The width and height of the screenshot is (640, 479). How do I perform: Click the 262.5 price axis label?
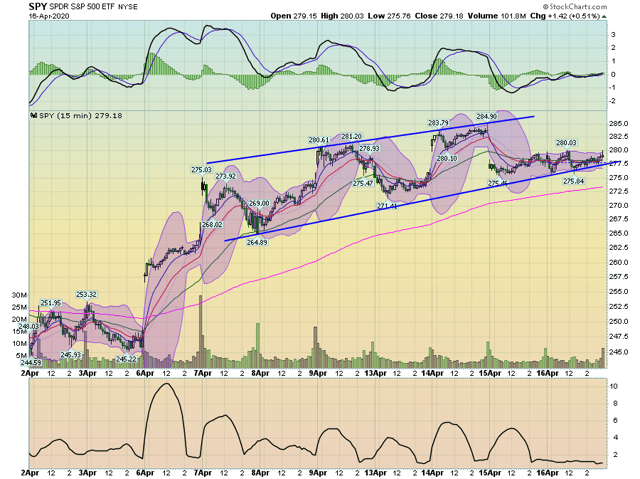(619, 248)
